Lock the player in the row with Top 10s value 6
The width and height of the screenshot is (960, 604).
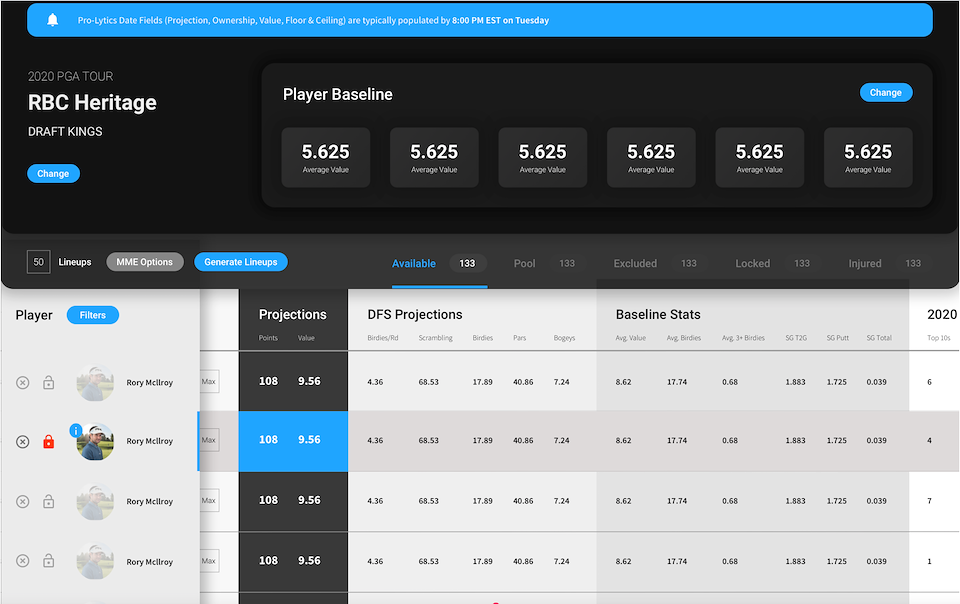tap(48, 382)
